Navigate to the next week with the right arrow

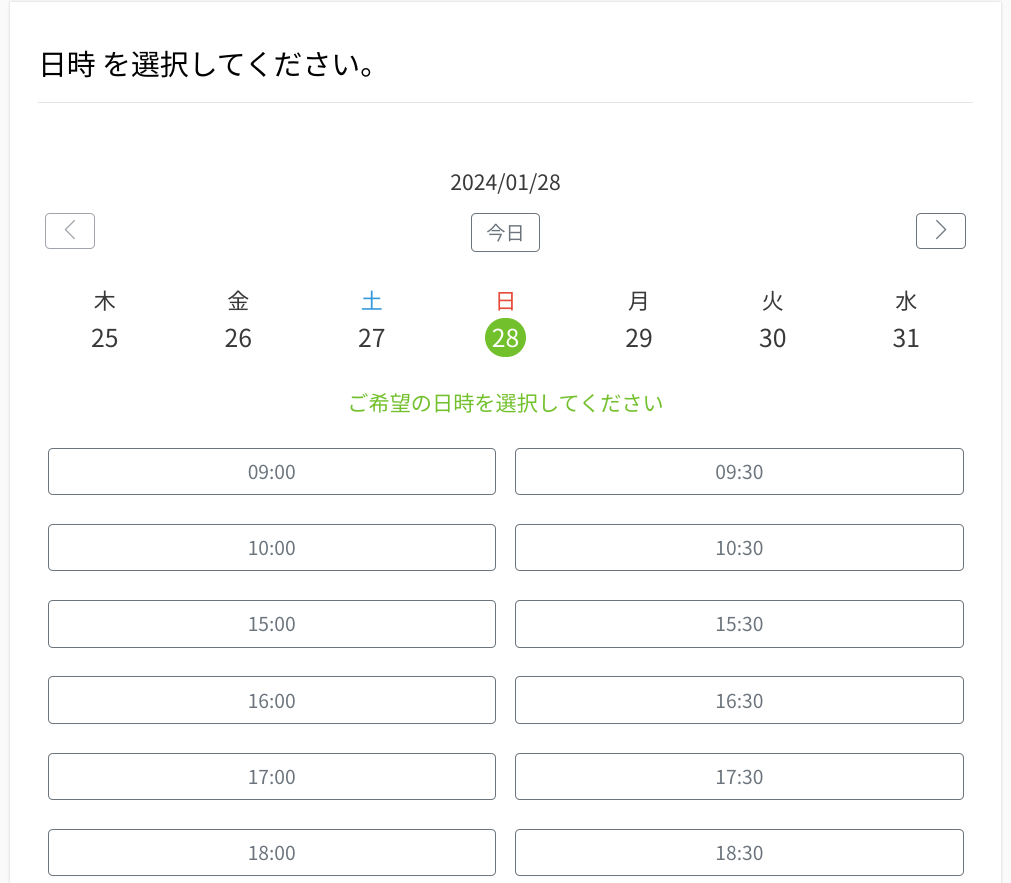coord(940,230)
